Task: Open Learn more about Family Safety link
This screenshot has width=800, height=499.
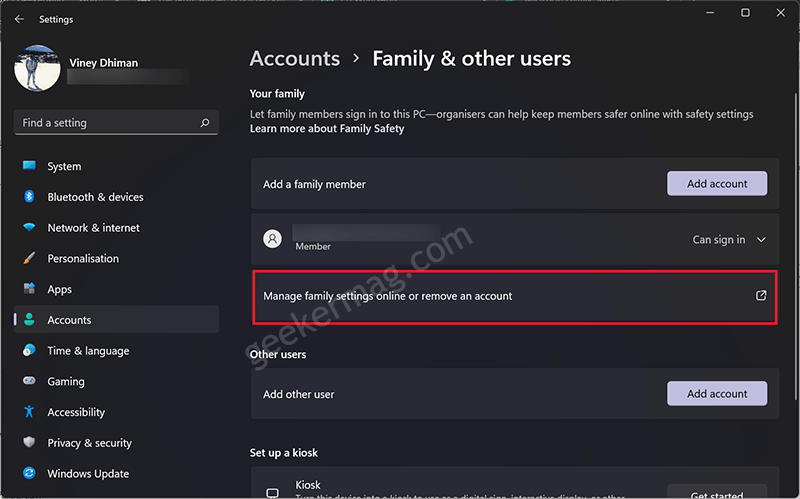Action: 327,129
